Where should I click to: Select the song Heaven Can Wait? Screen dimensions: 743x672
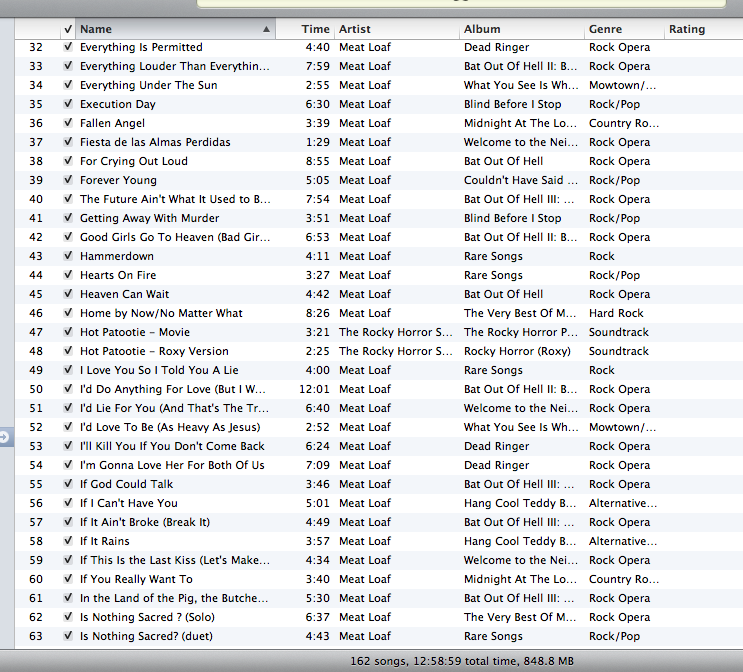coord(124,294)
